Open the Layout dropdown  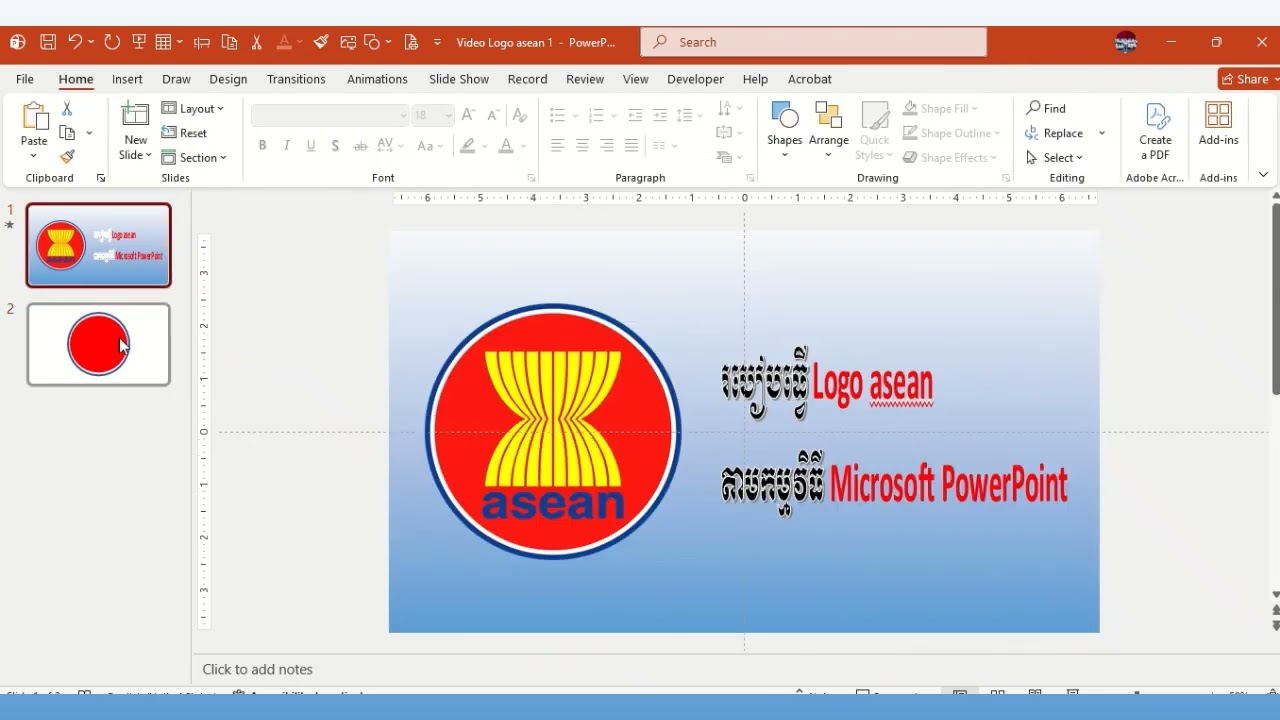[x=193, y=108]
